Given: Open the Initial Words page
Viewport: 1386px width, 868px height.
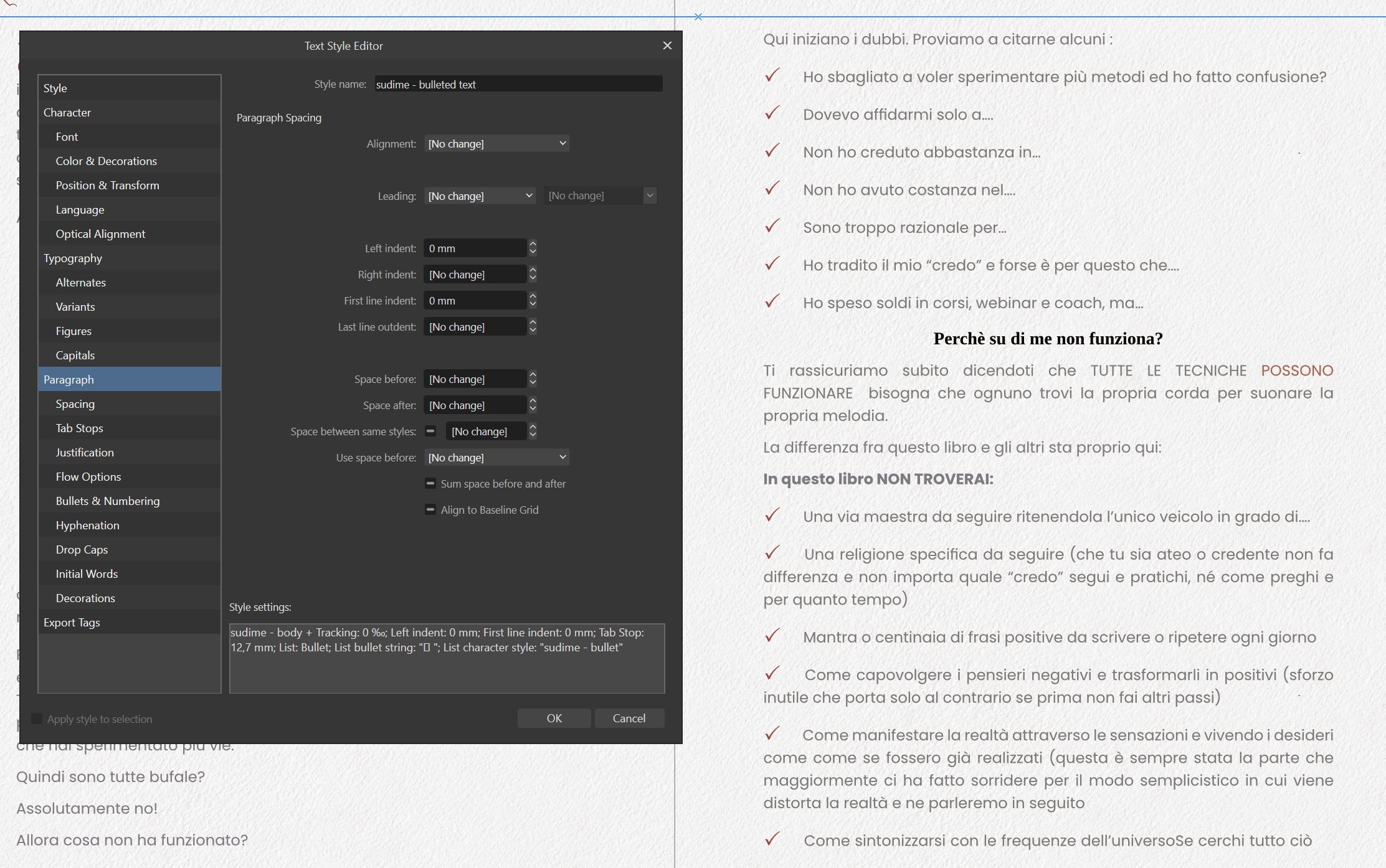Looking at the screenshot, I should coord(130,573).
